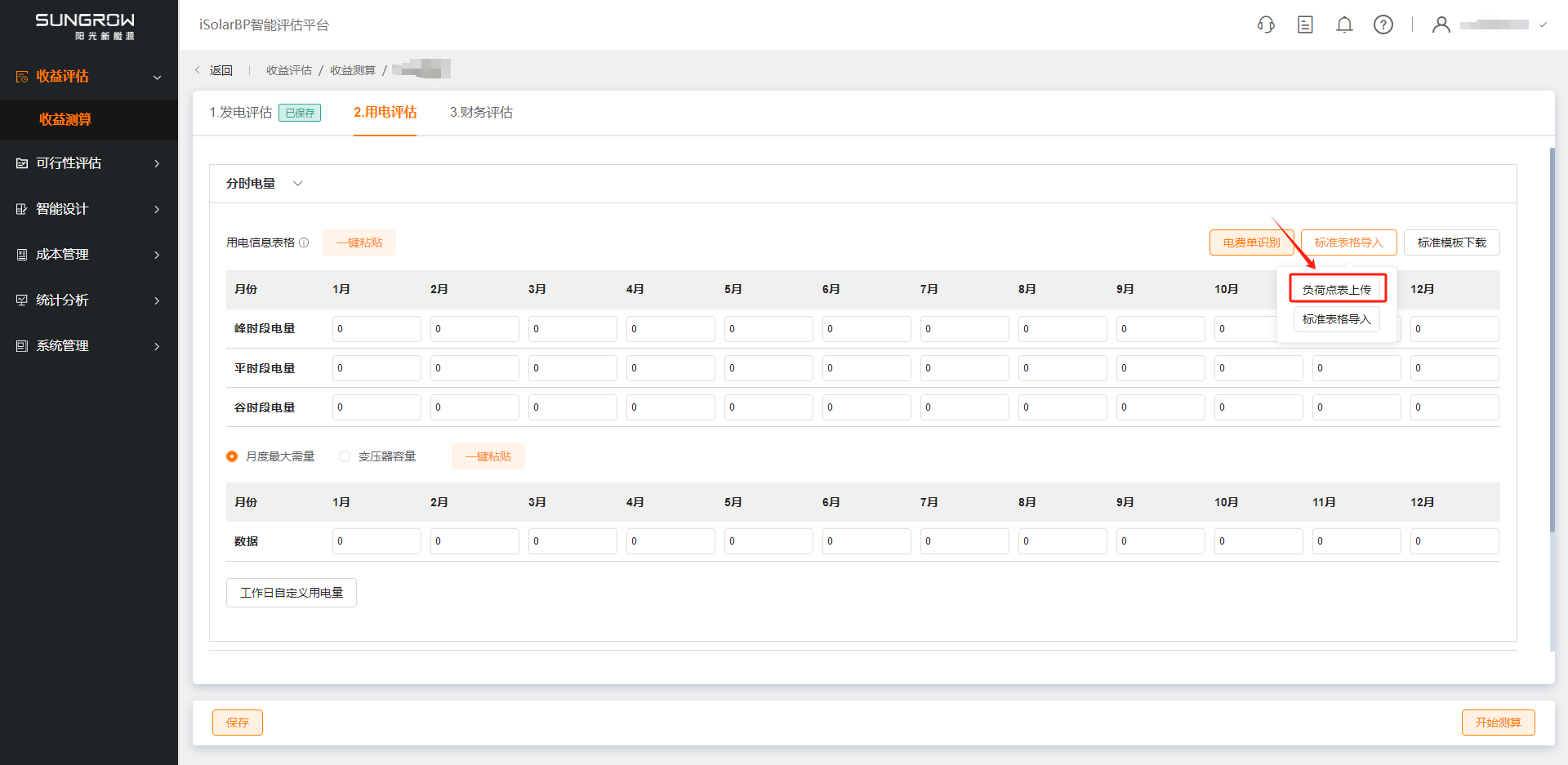
Task: Click the user profile avatar icon
Action: (1441, 24)
